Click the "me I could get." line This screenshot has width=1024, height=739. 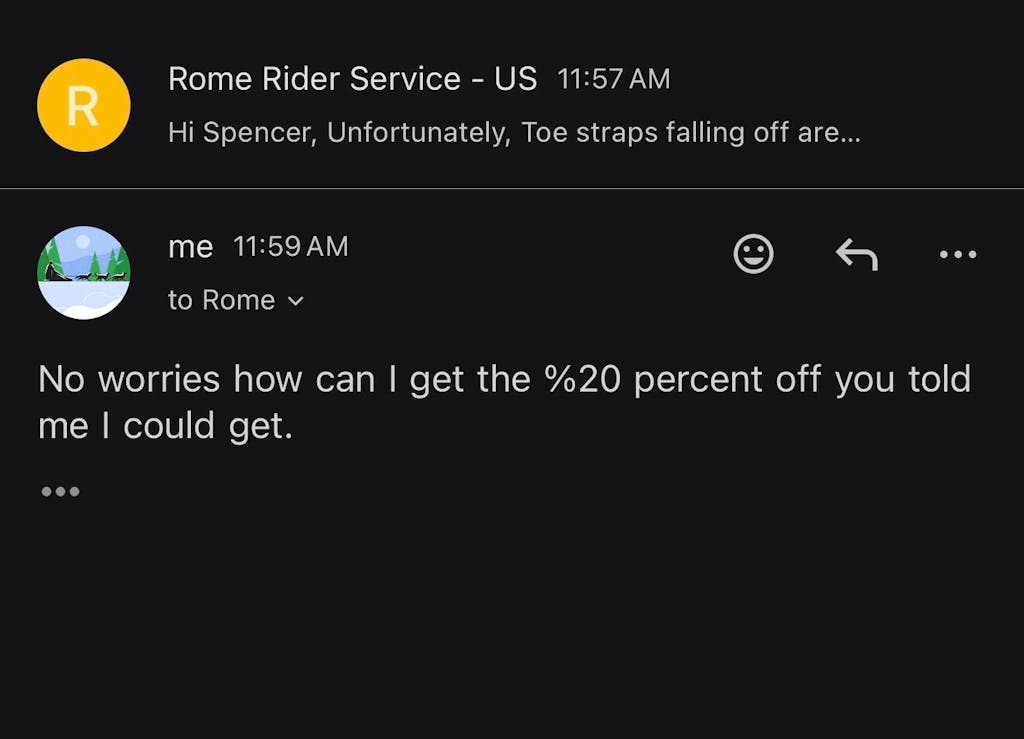coord(165,427)
